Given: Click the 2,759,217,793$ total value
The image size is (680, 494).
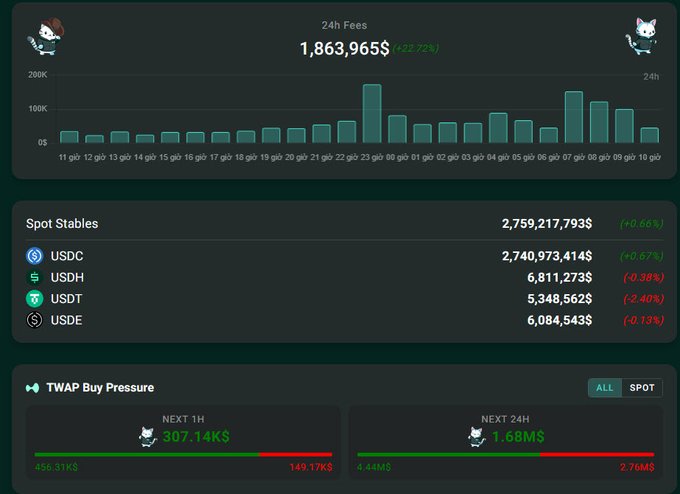Looking at the screenshot, I should click(x=547, y=223).
